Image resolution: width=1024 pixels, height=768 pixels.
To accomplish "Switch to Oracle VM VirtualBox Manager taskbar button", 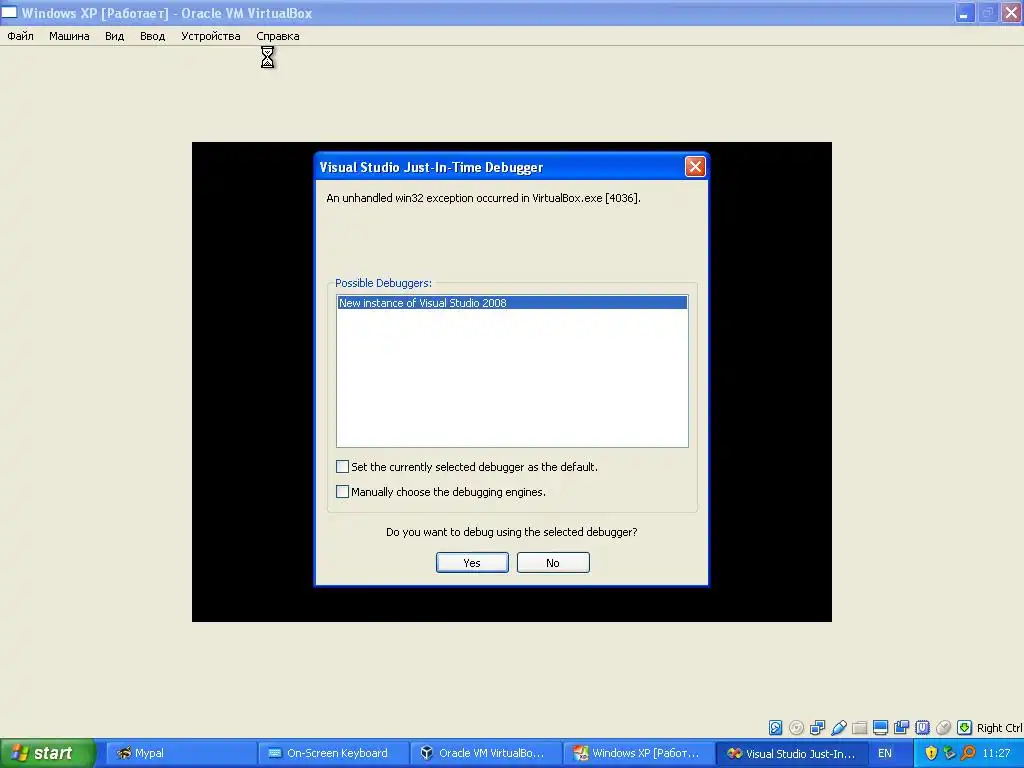I will (x=486, y=753).
